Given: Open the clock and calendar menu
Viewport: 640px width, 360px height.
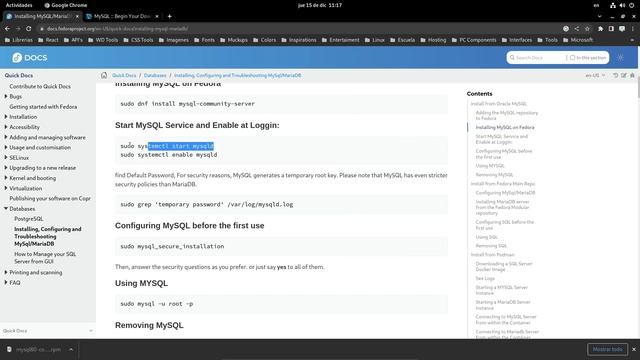Looking at the screenshot, I should coord(320,5).
